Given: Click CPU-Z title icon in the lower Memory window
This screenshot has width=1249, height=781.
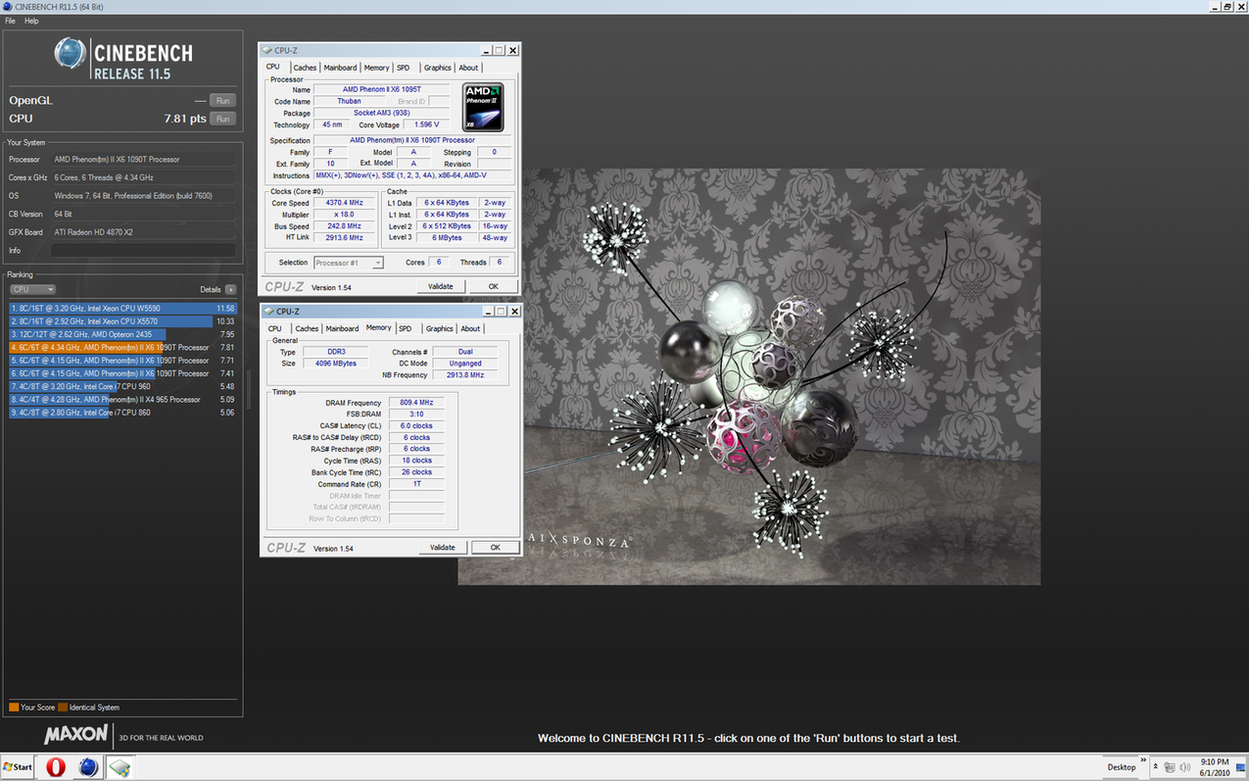Looking at the screenshot, I should click(268, 311).
